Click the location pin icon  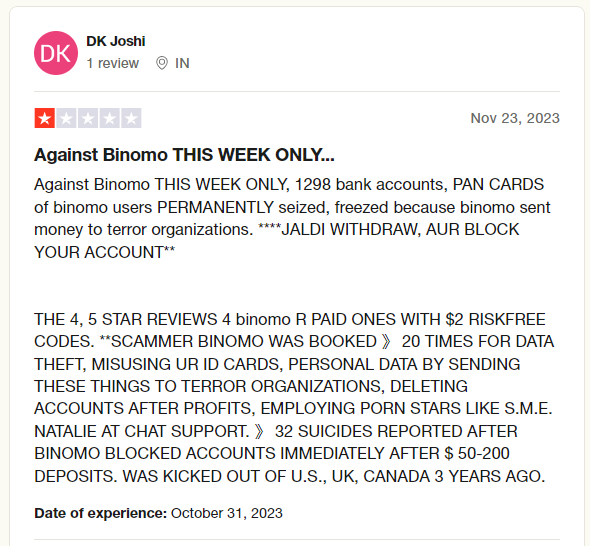[x=162, y=63]
